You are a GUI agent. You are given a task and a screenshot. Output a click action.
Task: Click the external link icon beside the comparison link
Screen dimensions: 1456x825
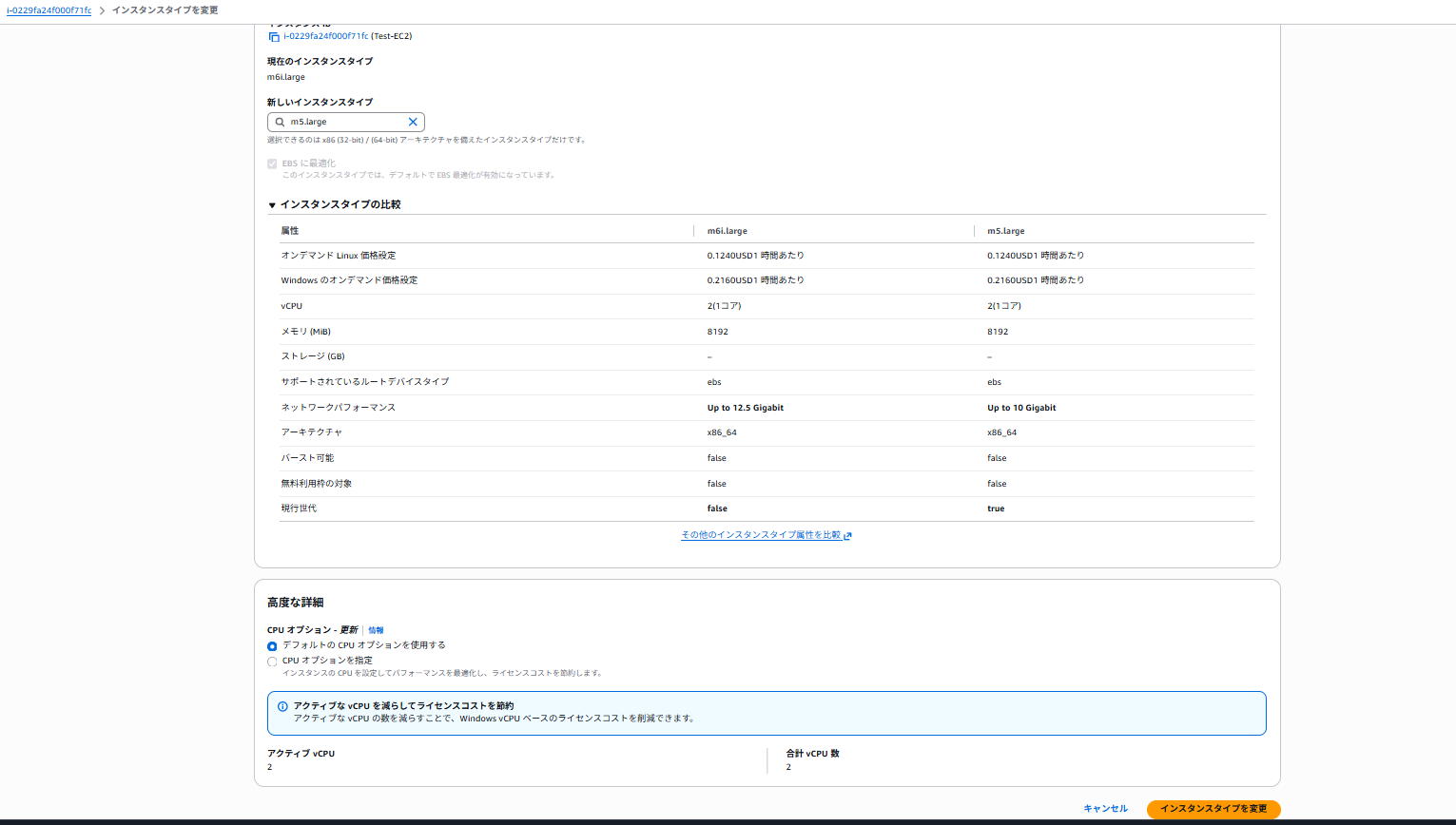tap(847, 536)
